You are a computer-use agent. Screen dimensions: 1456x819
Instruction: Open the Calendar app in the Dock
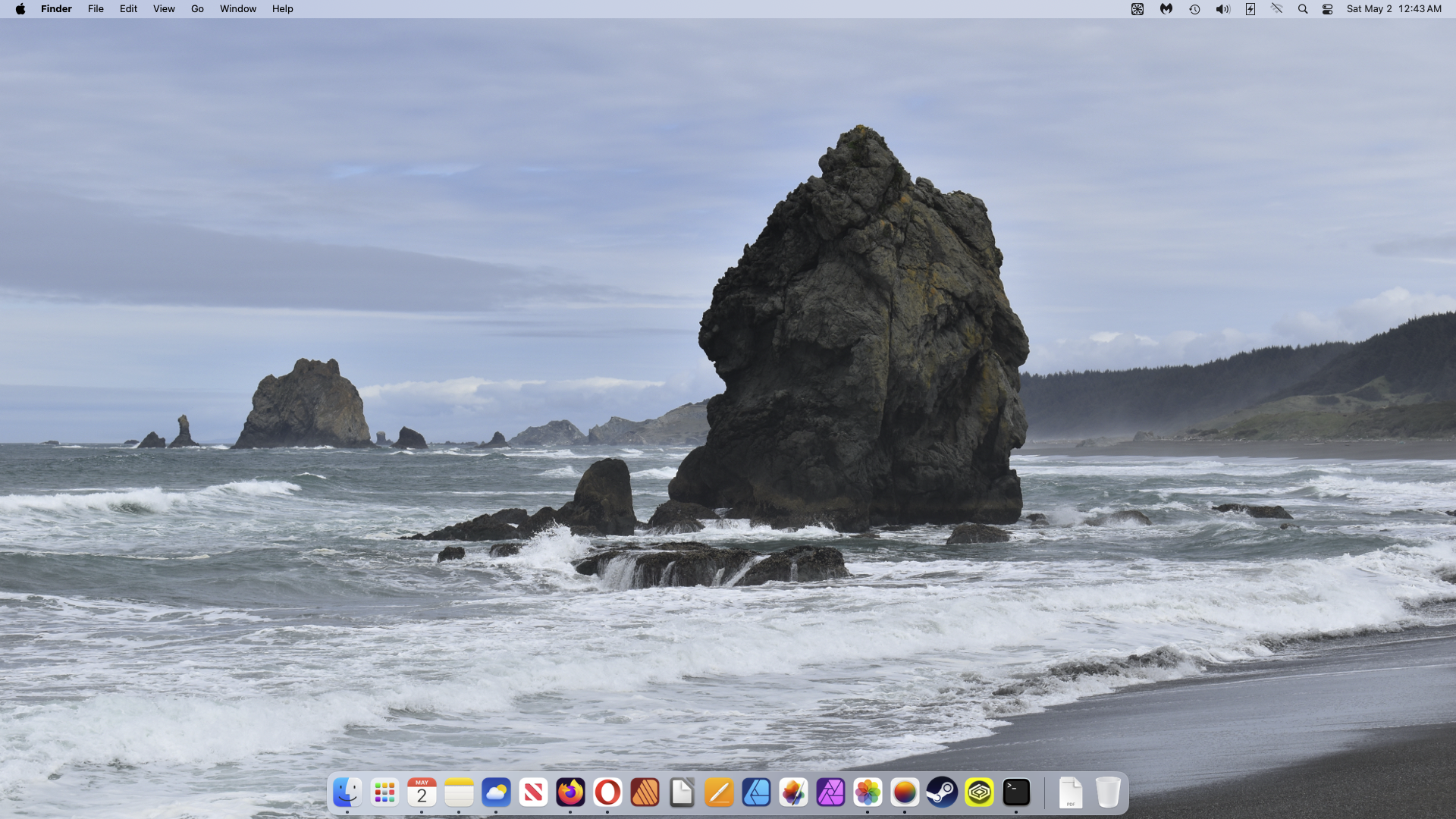422,793
